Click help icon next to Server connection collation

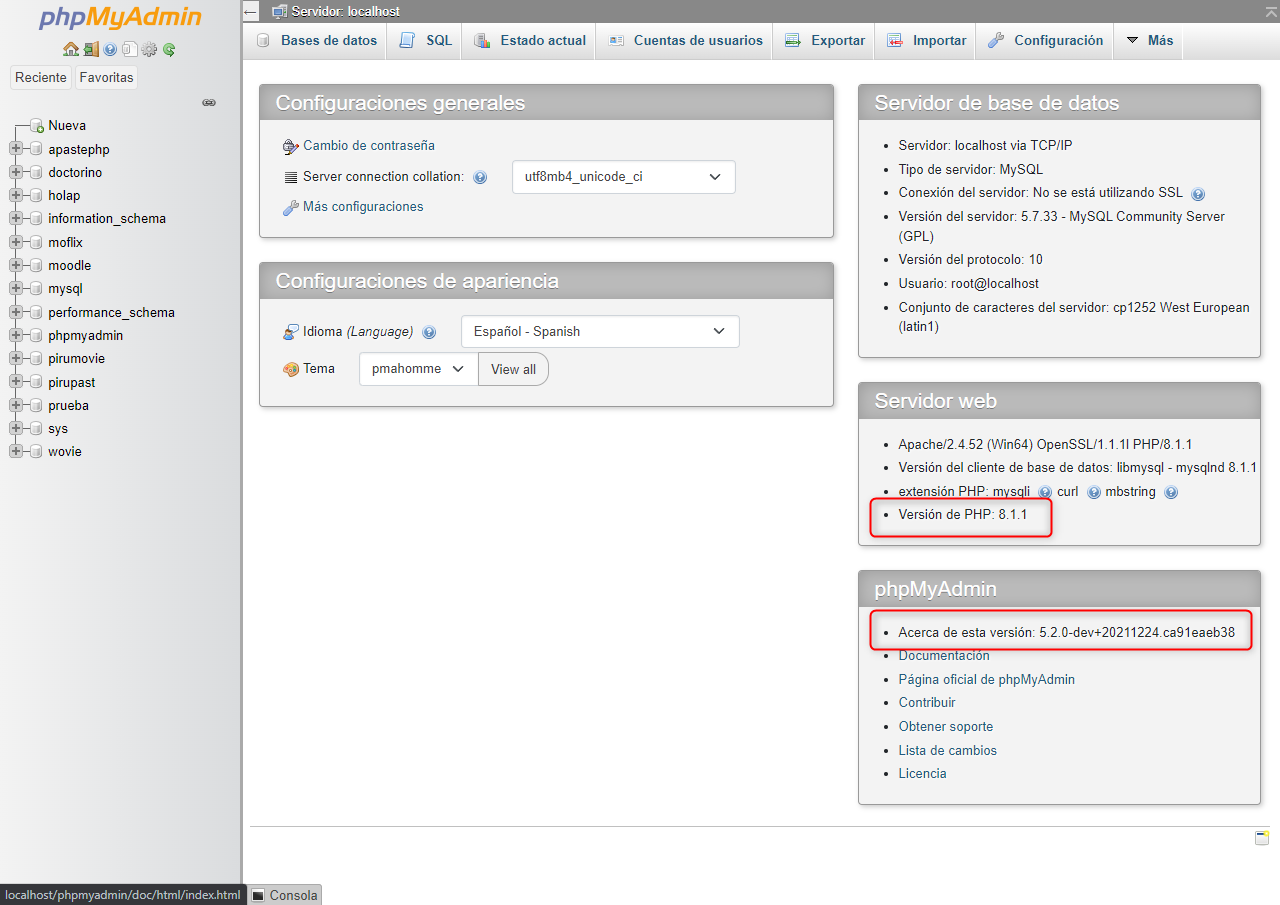point(480,177)
